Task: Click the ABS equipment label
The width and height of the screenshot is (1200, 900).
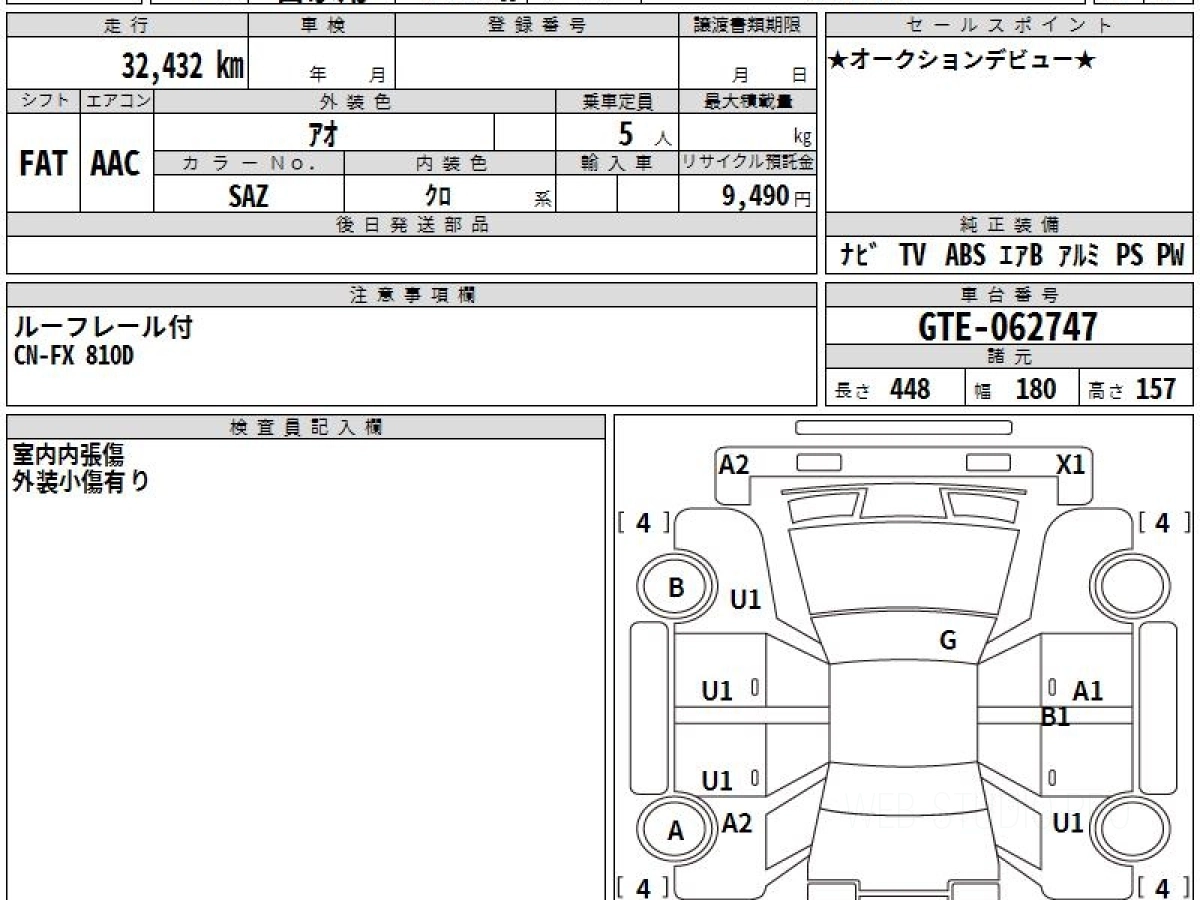Action: [965, 255]
